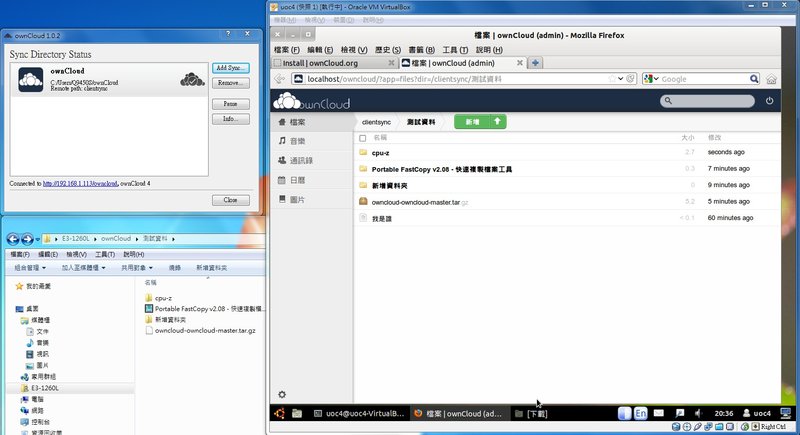Select the ownCloud sync folder entry

tap(109, 80)
